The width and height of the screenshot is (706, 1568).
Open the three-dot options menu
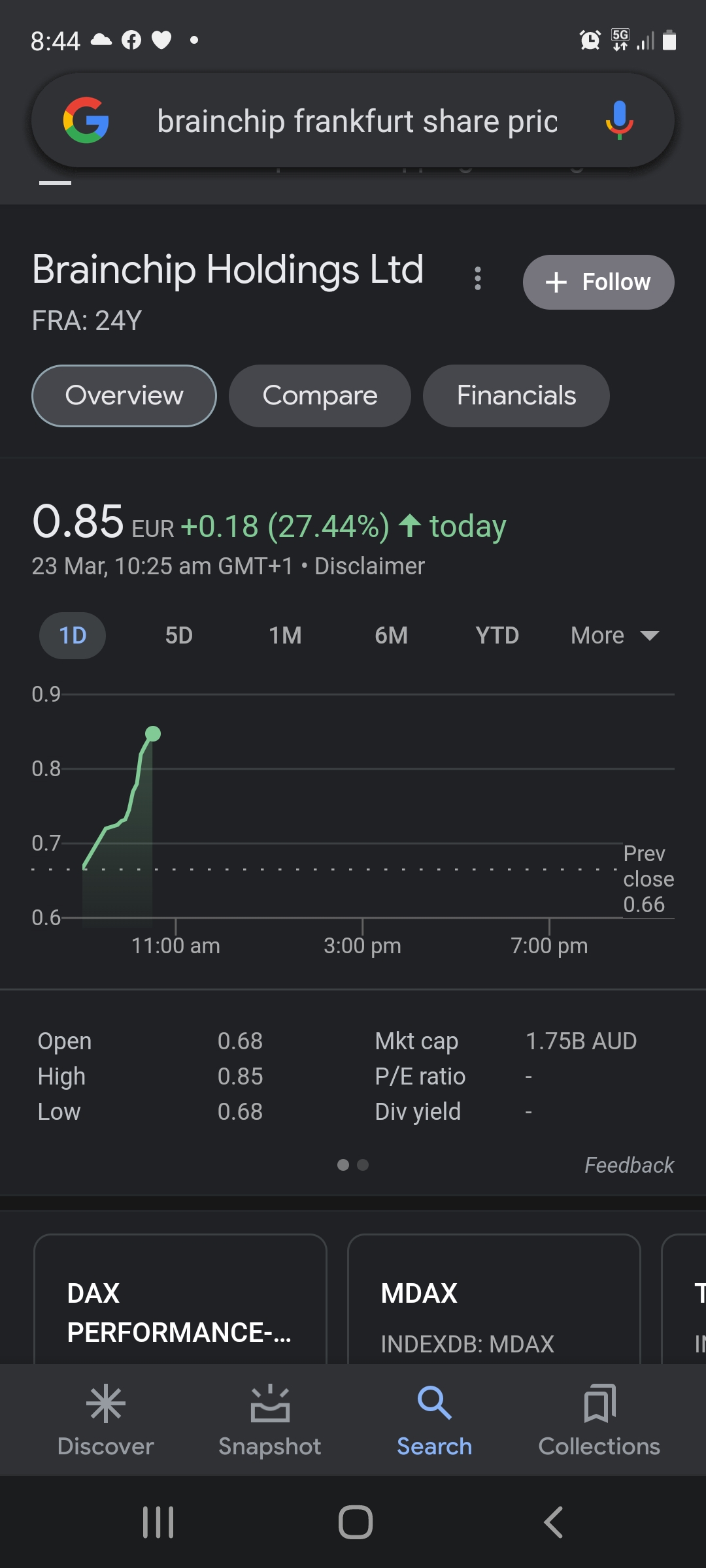pos(478,278)
